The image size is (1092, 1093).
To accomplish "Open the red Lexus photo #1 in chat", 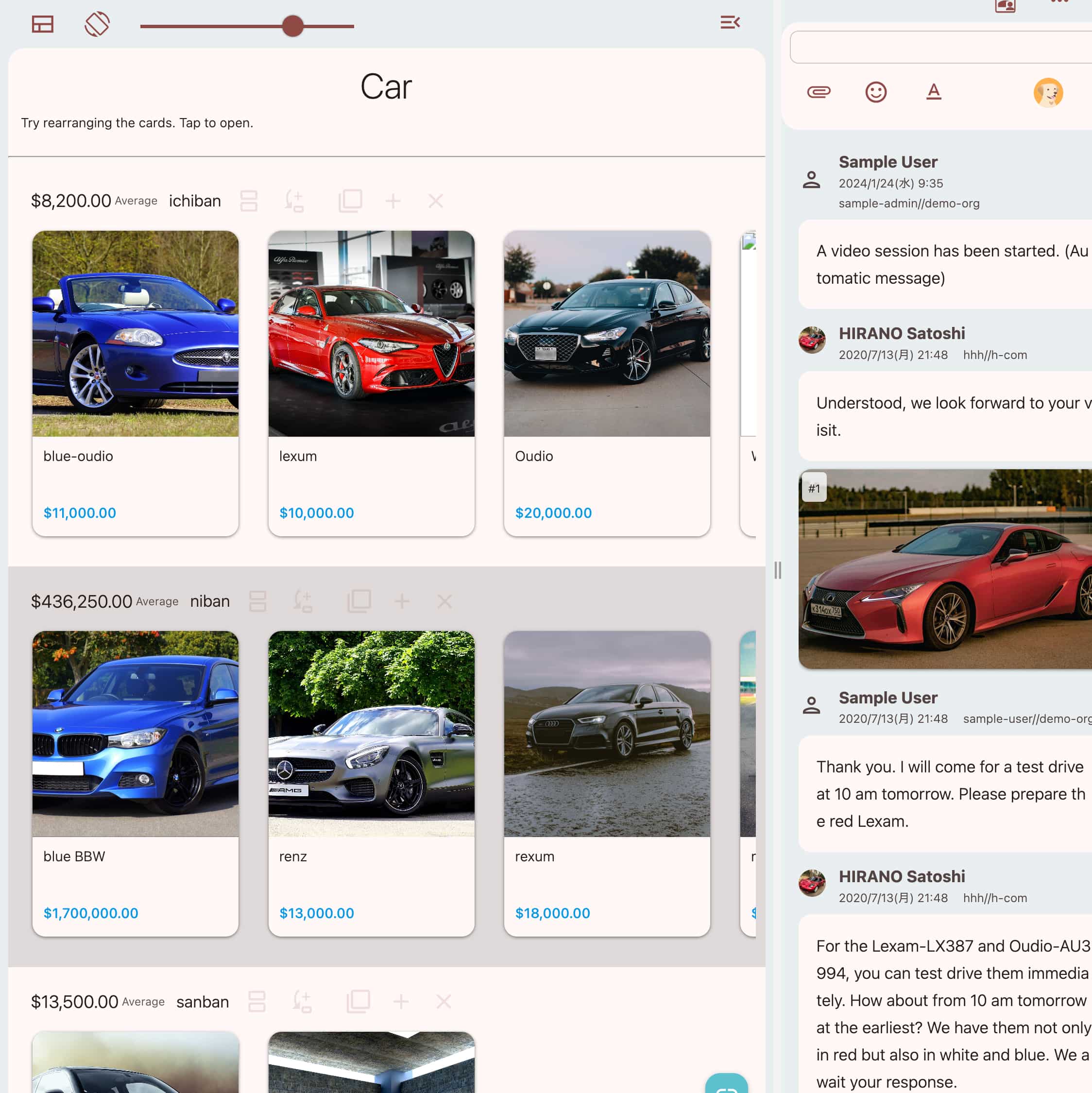I will (945, 568).
